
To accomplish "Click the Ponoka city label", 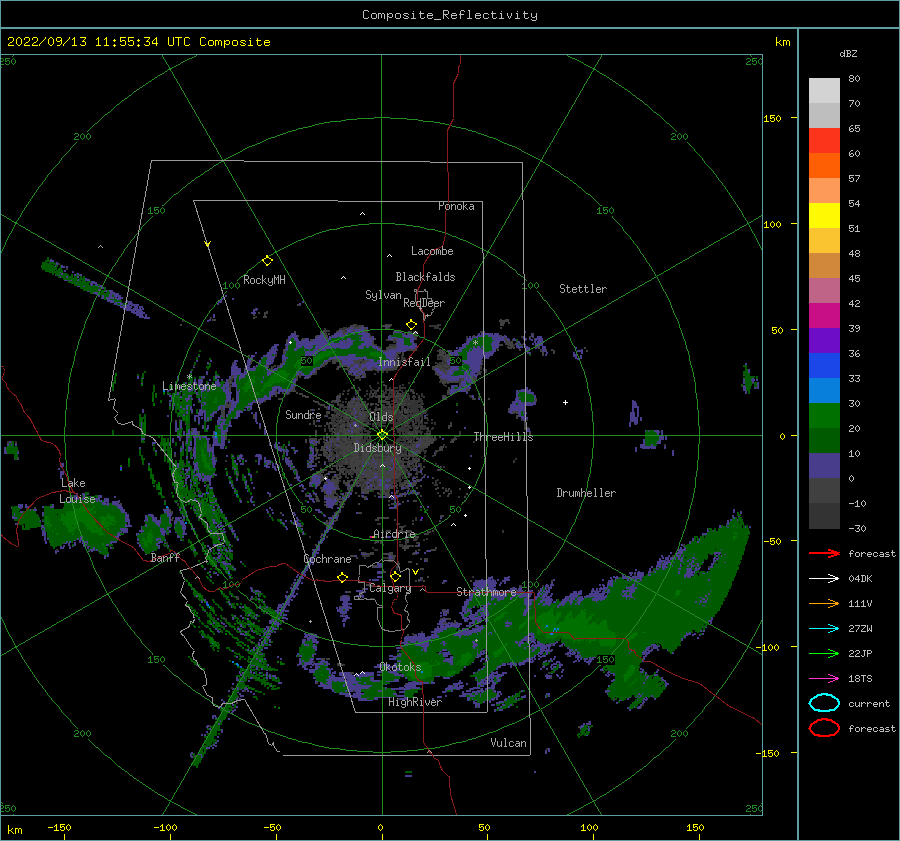I will click(x=456, y=206).
